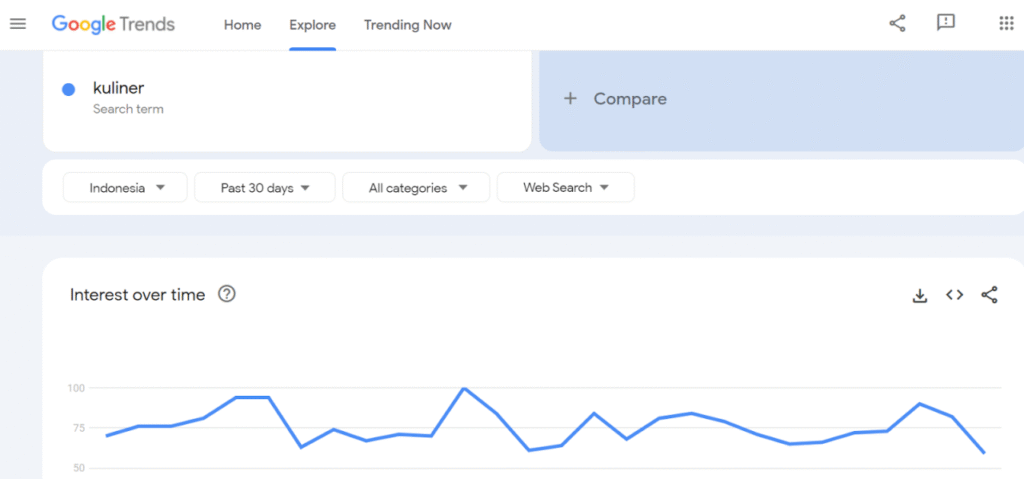Image resolution: width=1024 pixels, height=479 pixels.
Task: Open the Past 30 days dropdown
Action: (x=265, y=188)
